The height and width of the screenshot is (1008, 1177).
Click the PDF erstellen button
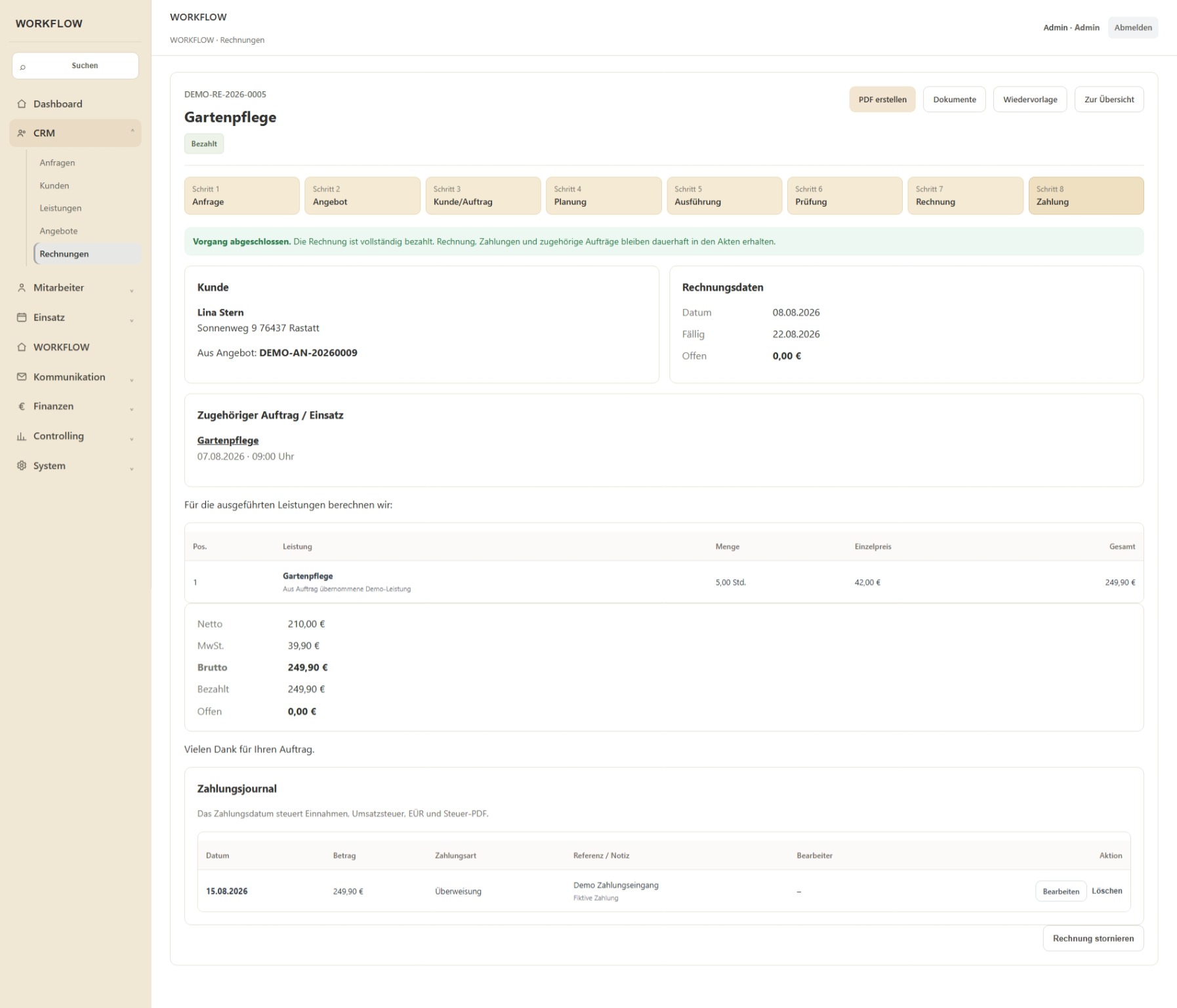(882, 100)
